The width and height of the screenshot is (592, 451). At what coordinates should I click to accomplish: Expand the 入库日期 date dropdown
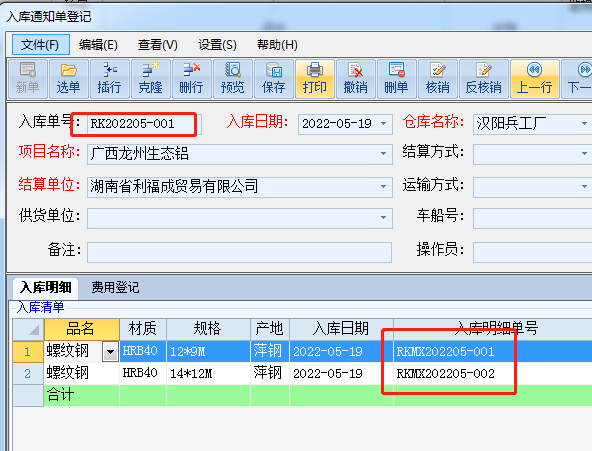point(384,124)
